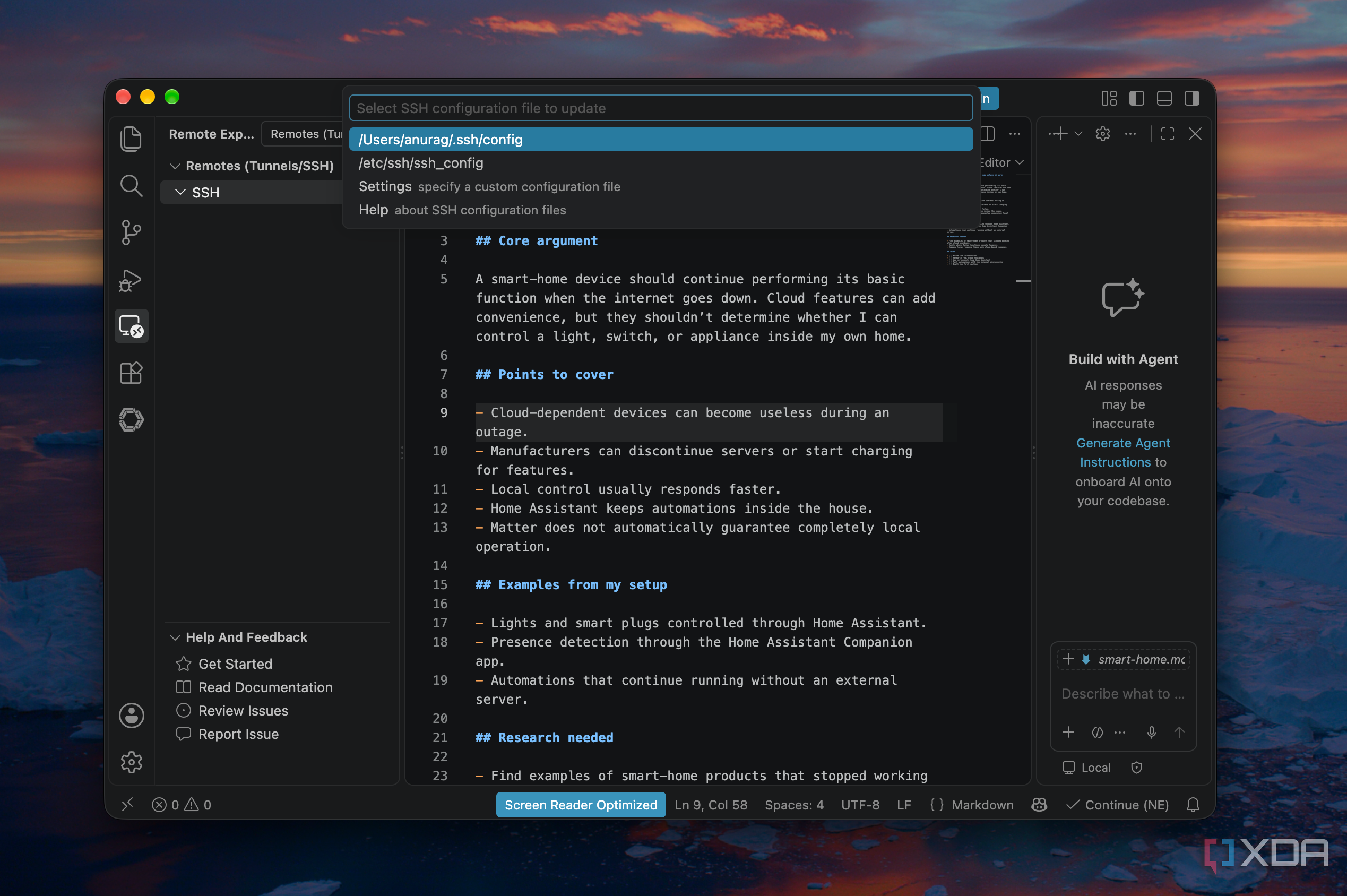This screenshot has height=896, width=1347.
Task: Click the remote window indicator in the status bar
Action: click(x=127, y=805)
